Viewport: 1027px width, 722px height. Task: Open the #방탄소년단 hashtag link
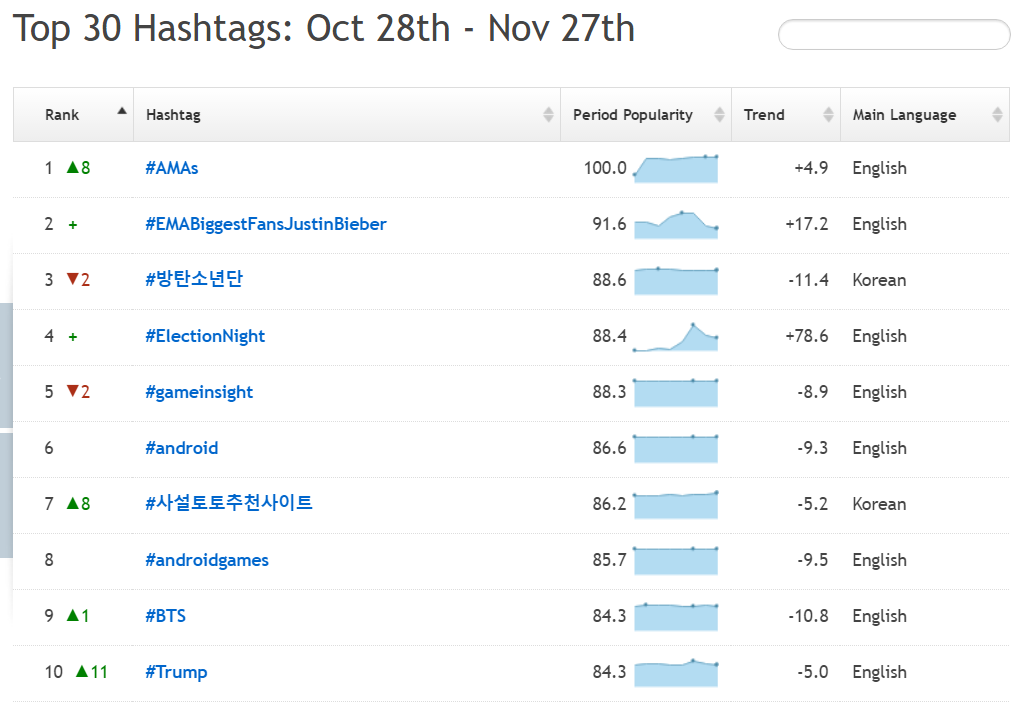pyautogui.click(x=194, y=279)
